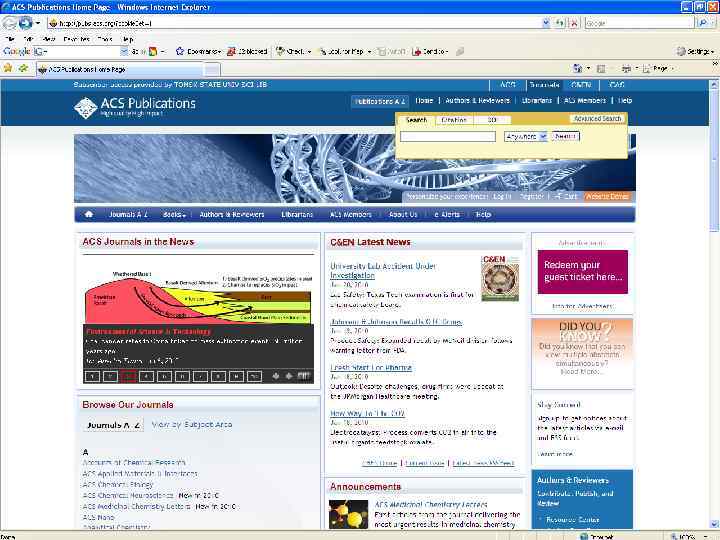720x540 pixels.
Task: Open the Google toolbar search field dropdown
Action: (x=124, y=51)
